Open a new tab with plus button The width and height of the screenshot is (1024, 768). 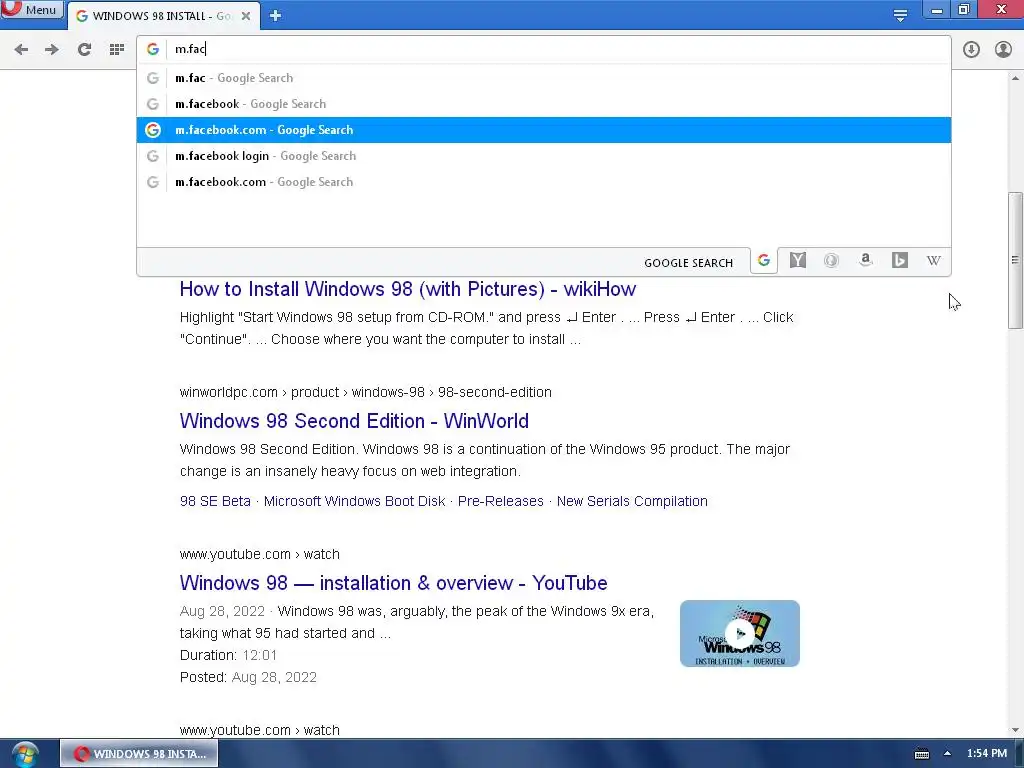click(276, 16)
